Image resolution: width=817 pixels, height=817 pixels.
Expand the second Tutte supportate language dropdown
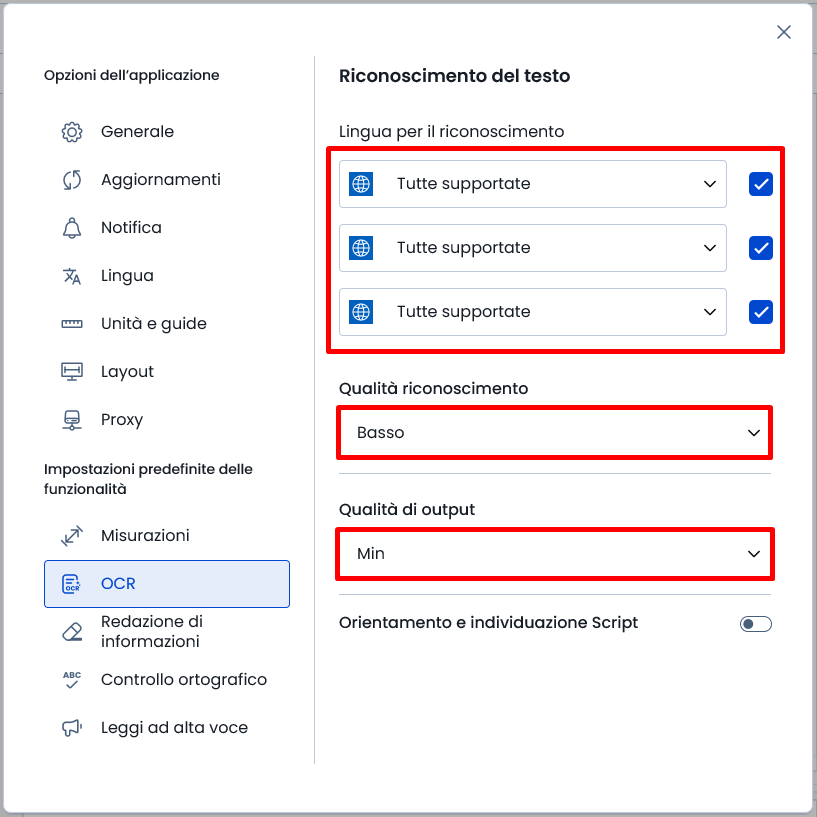[x=533, y=248]
